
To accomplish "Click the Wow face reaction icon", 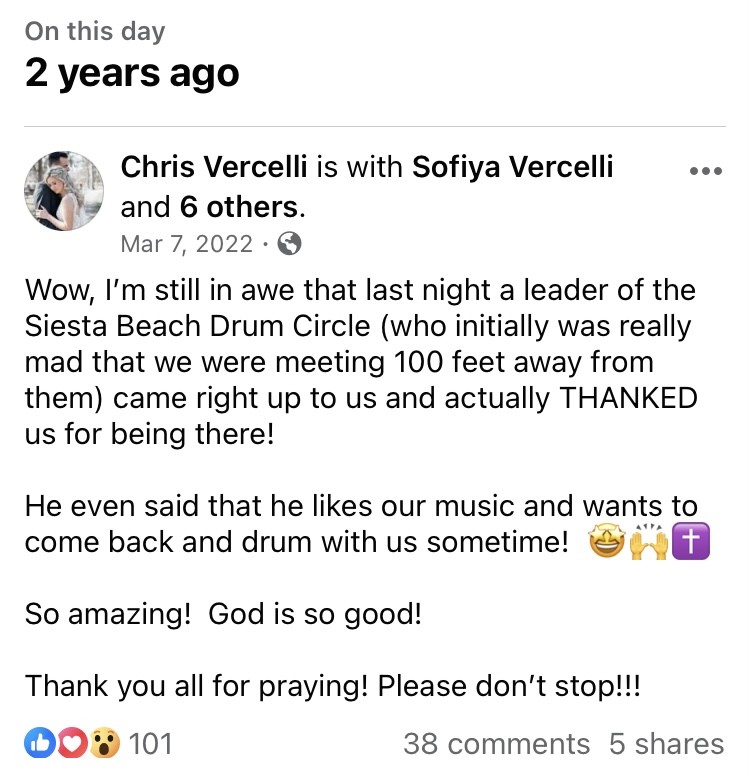I will (105, 743).
